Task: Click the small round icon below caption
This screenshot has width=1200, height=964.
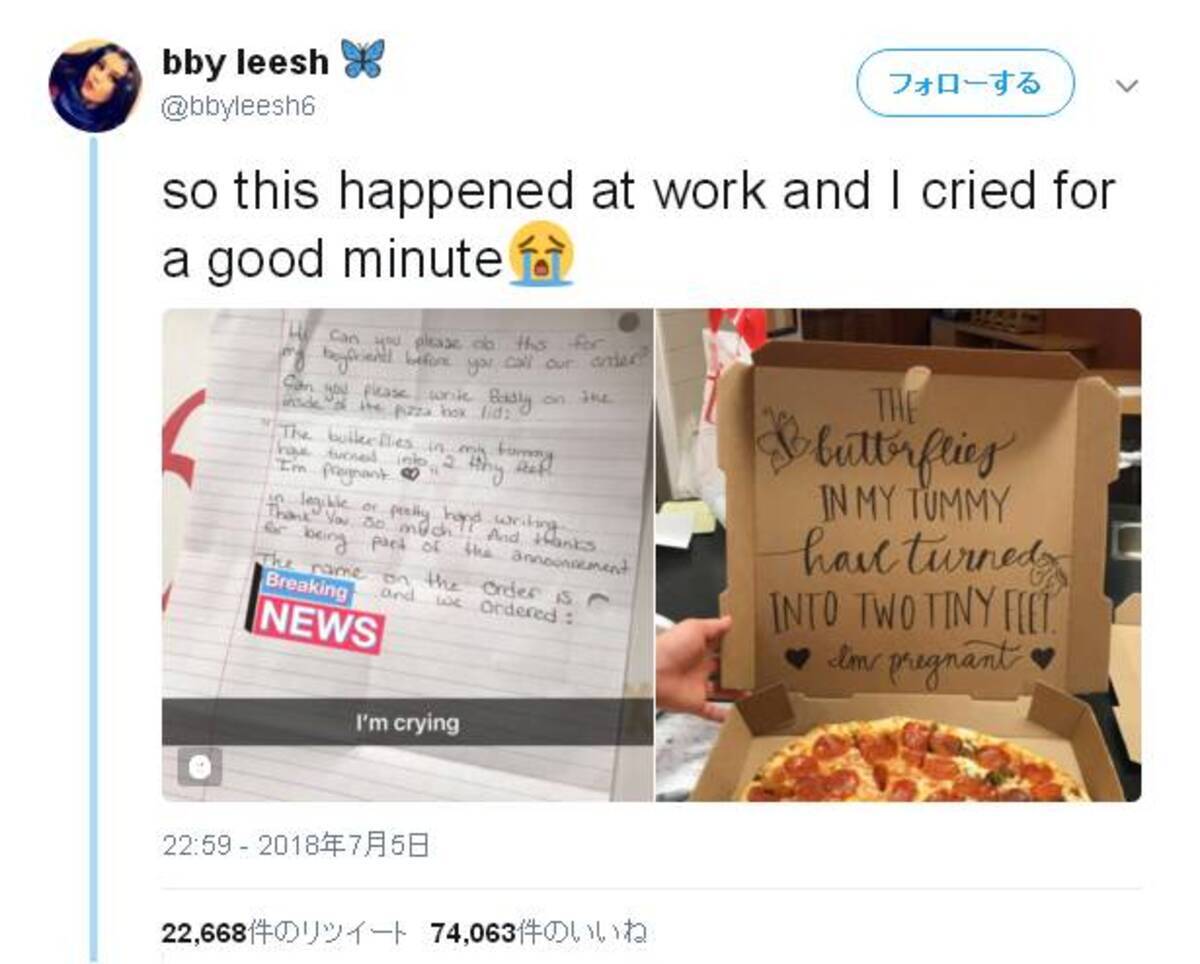Action: (x=200, y=767)
